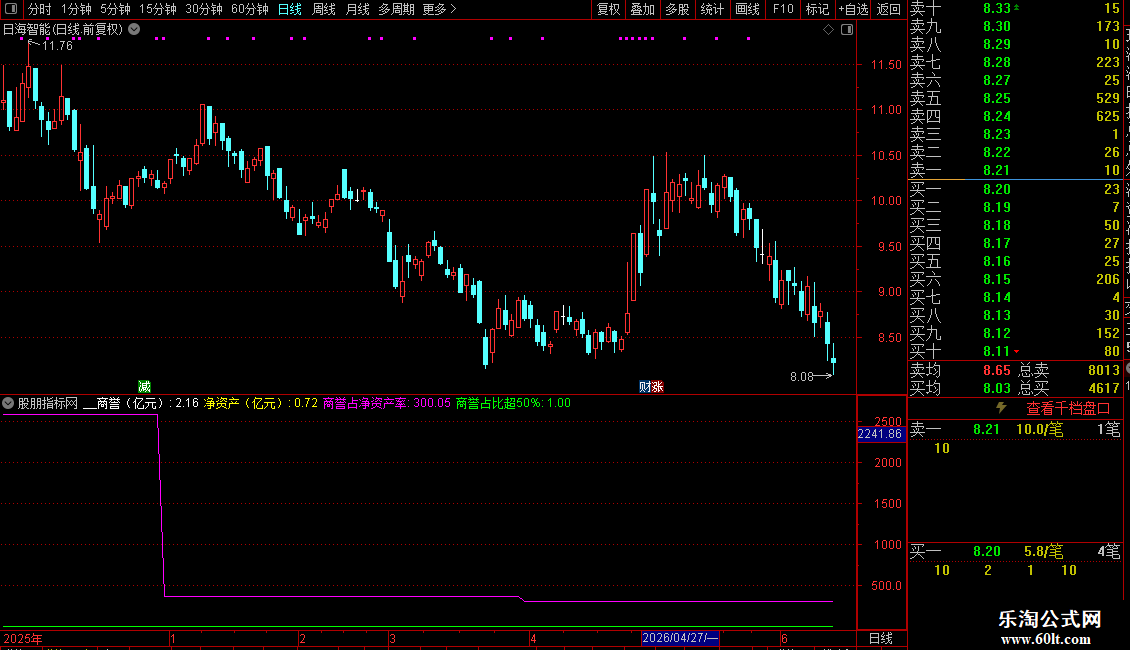Select the 卖一 8.21 order row
This screenshot has height=650, width=1130.
pyautogui.click(x=1015, y=170)
